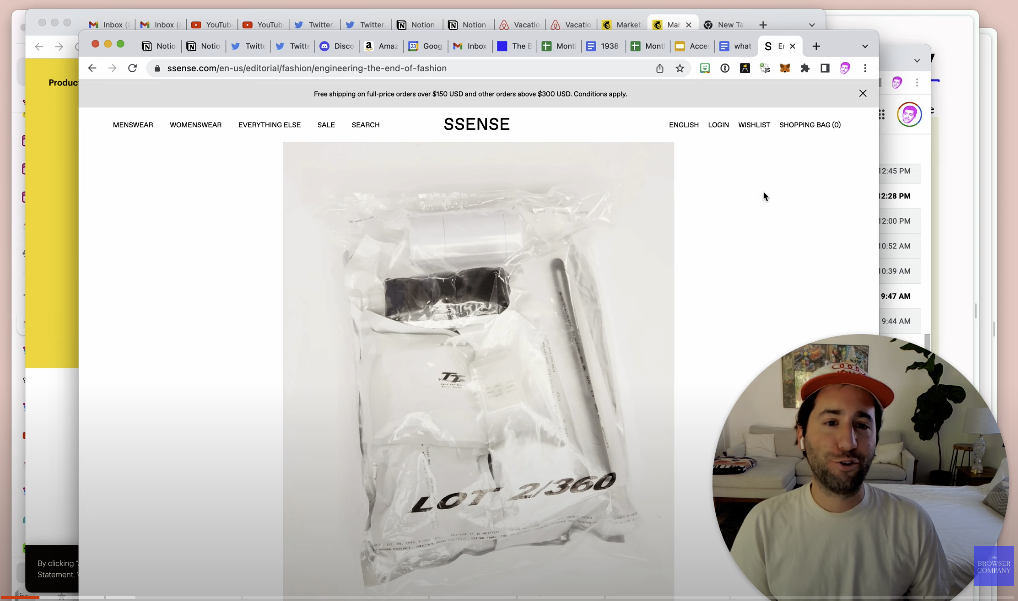This screenshot has width=1018, height=601.
Task: Go forward in the back Mailchimp window
Action: point(59,47)
